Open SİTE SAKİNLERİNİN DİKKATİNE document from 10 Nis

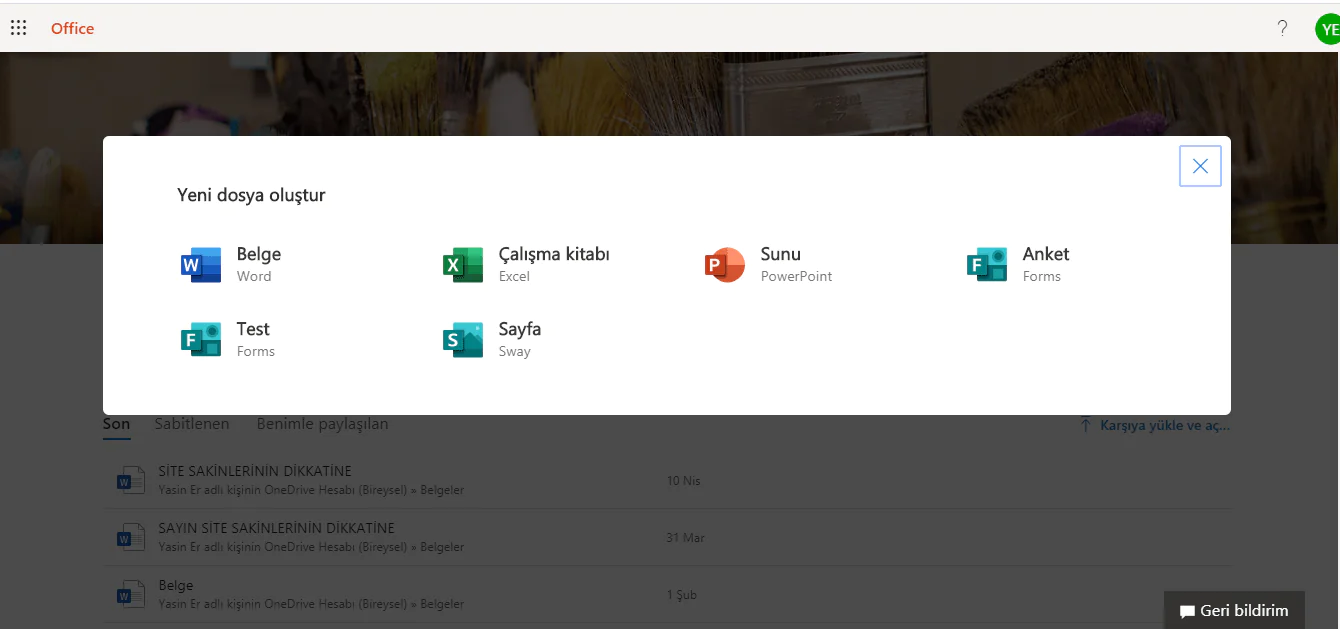coord(667,480)
